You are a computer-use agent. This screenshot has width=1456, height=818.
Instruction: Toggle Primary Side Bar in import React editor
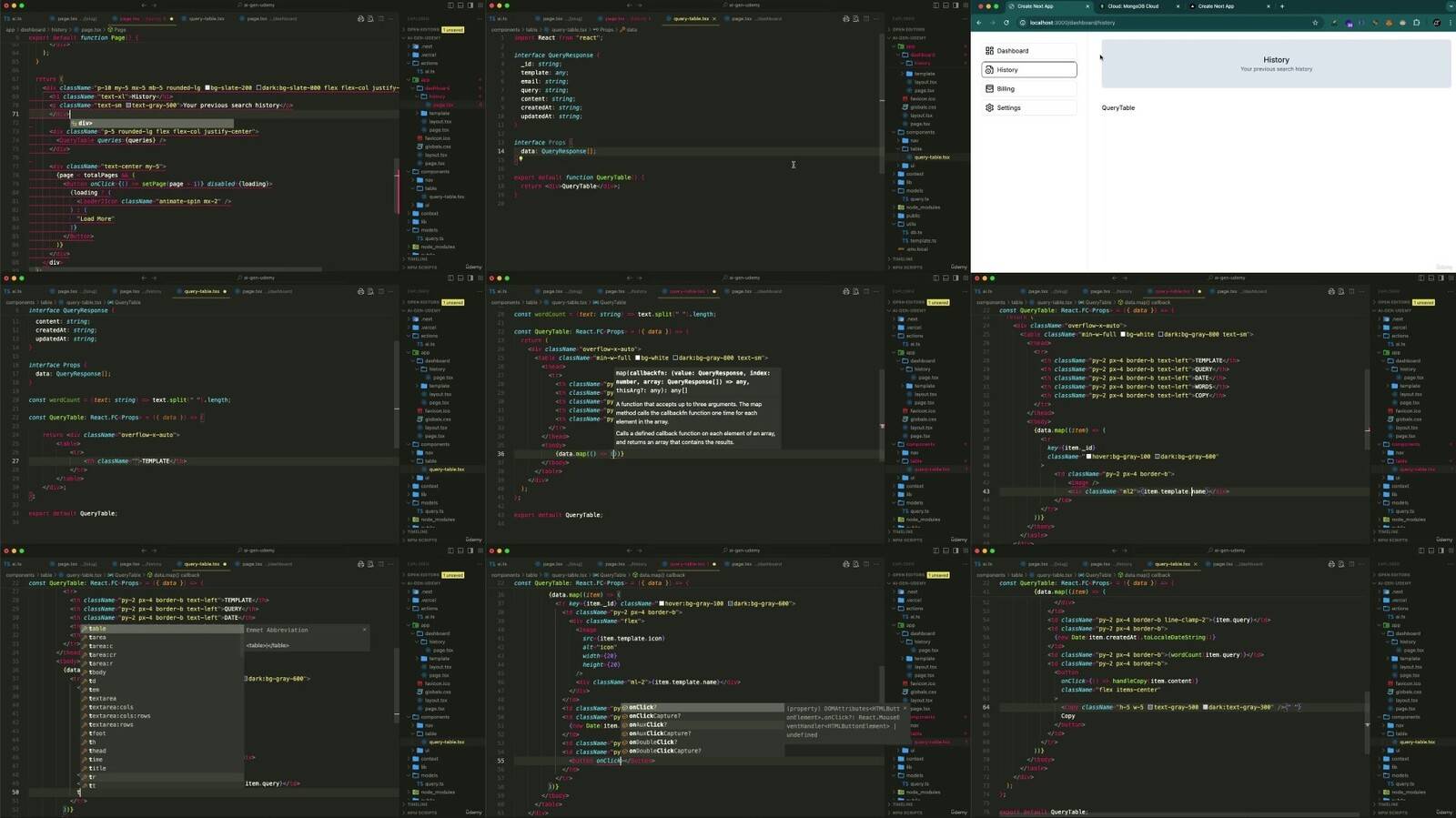[x=935, y=5]
